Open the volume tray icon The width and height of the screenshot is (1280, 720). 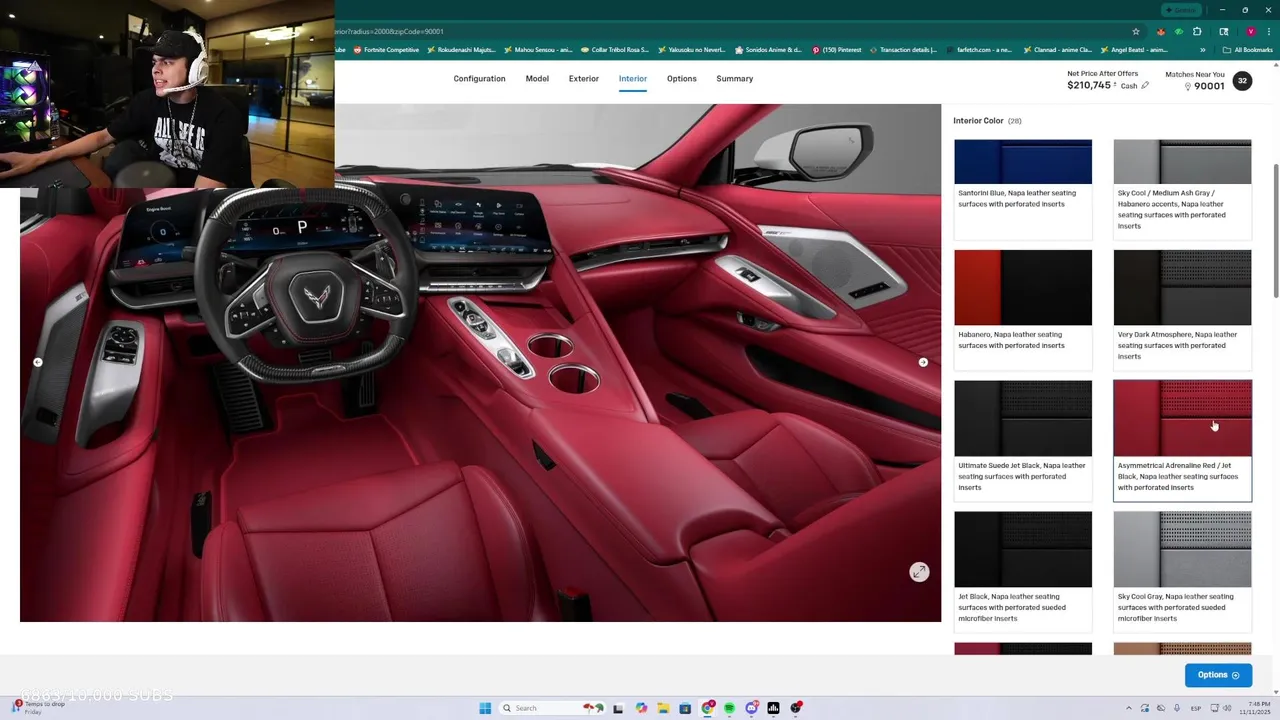[1228, 708]
